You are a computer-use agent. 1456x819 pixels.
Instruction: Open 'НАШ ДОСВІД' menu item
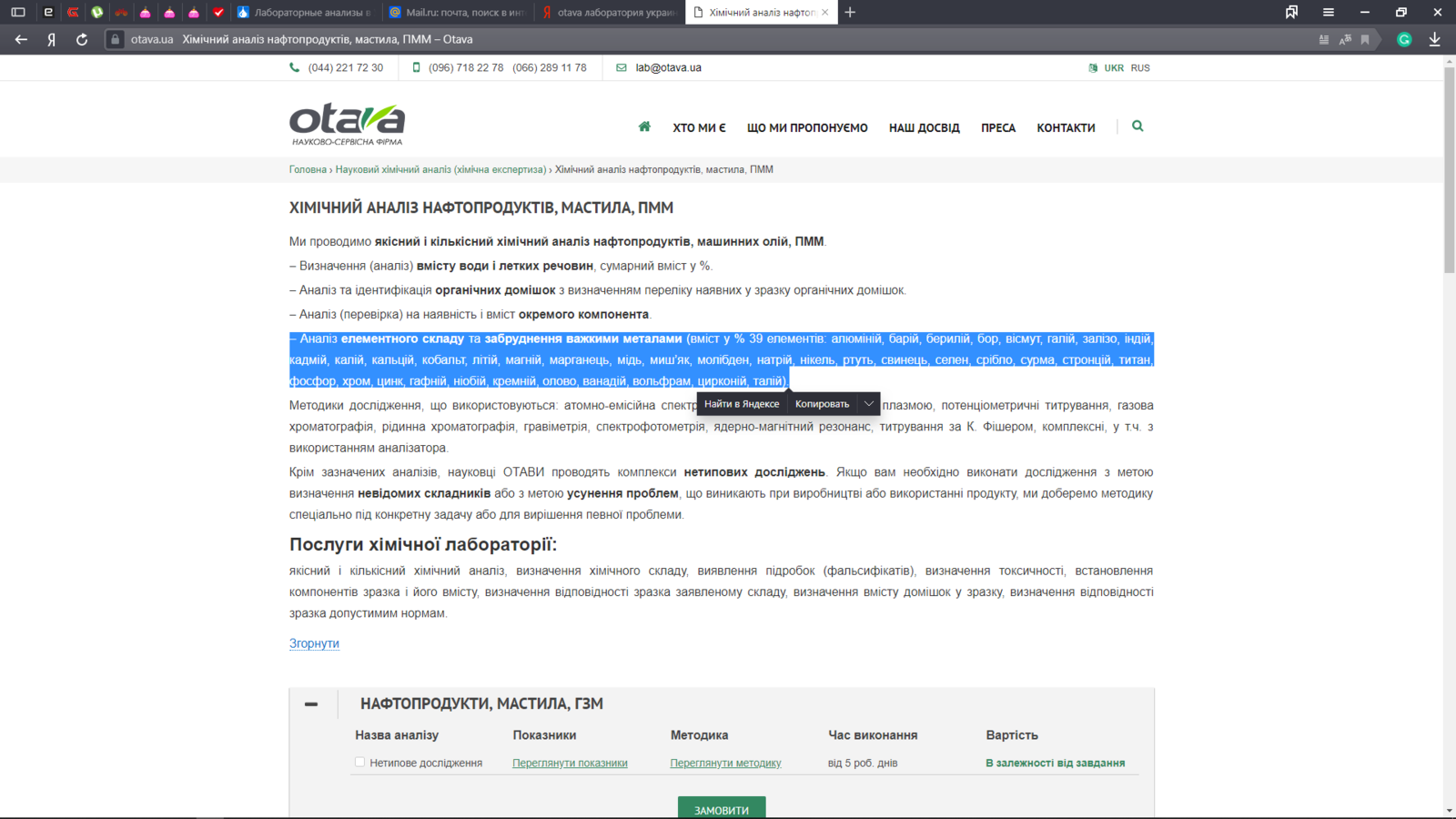[x=924, y=128]
